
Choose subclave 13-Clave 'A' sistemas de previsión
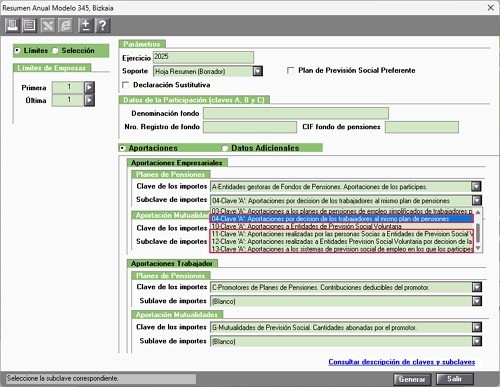click(342, 249)
